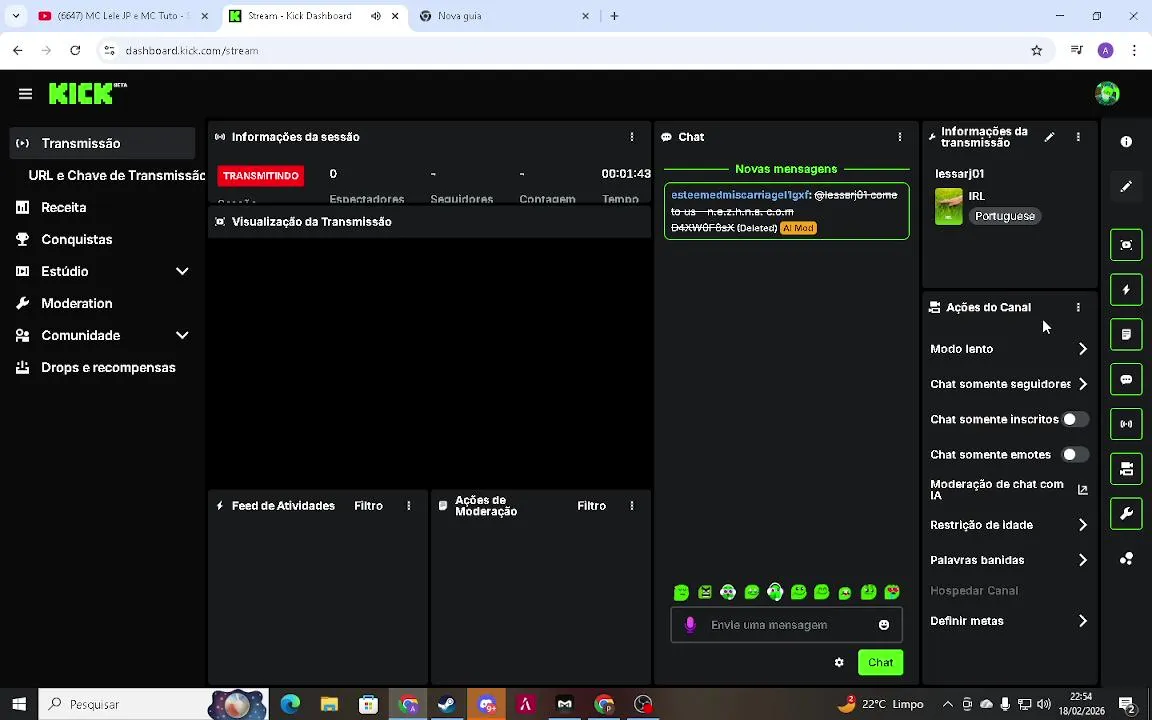Open Steam from the taskbar
Screen dimensions: 1152x720
[x=447, y=704]
